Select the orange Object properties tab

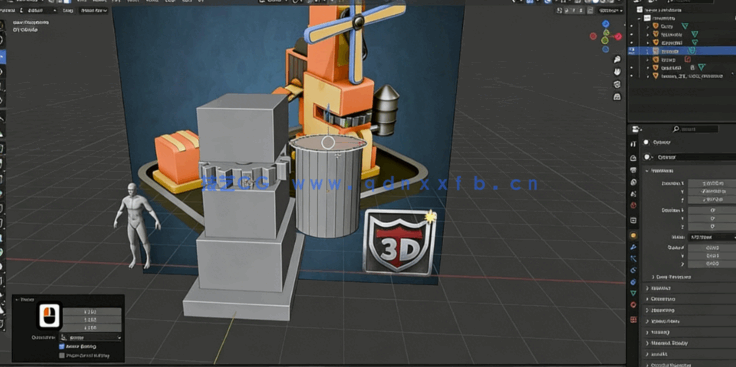tap(633, 236)
